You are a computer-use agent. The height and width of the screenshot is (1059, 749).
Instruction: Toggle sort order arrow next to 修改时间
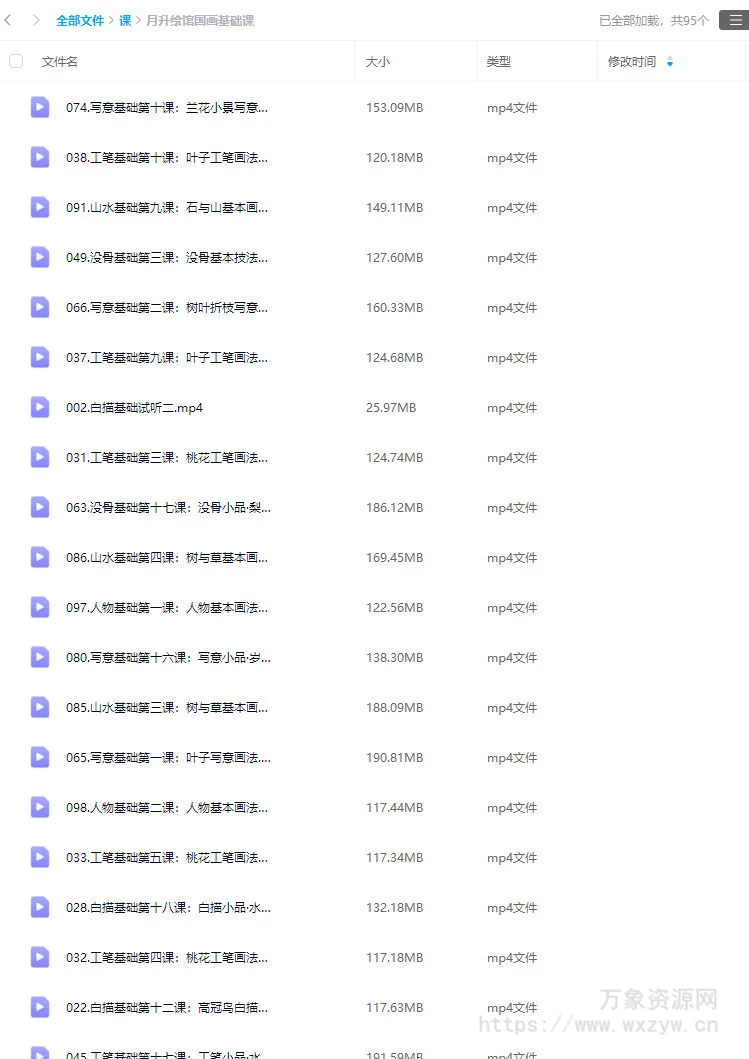pos(670,61)
